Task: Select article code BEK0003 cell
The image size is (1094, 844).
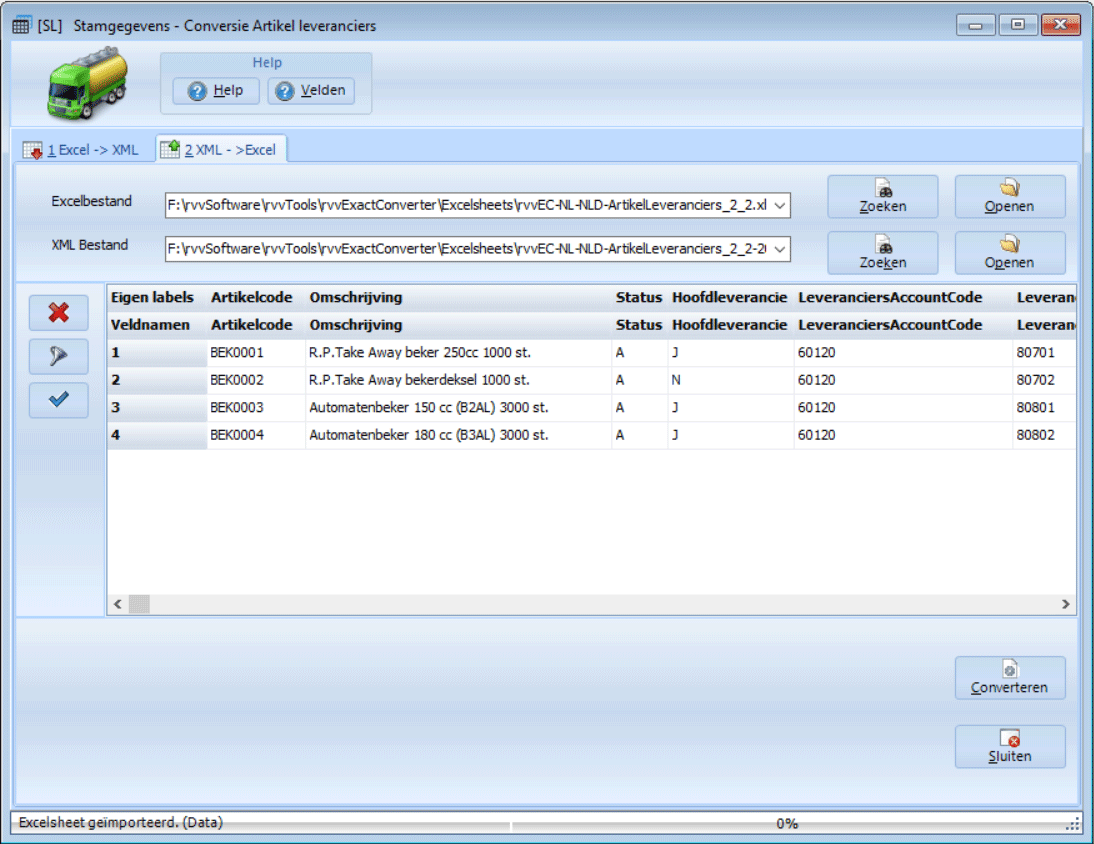Action: click(x=256, y=407)
